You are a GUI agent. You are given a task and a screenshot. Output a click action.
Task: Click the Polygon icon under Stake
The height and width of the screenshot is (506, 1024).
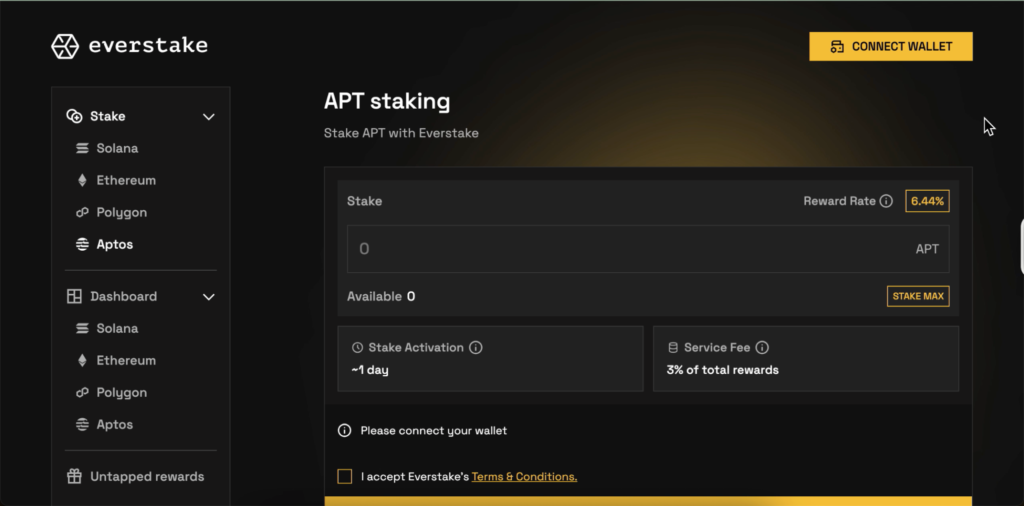click(x=82, y=212)
